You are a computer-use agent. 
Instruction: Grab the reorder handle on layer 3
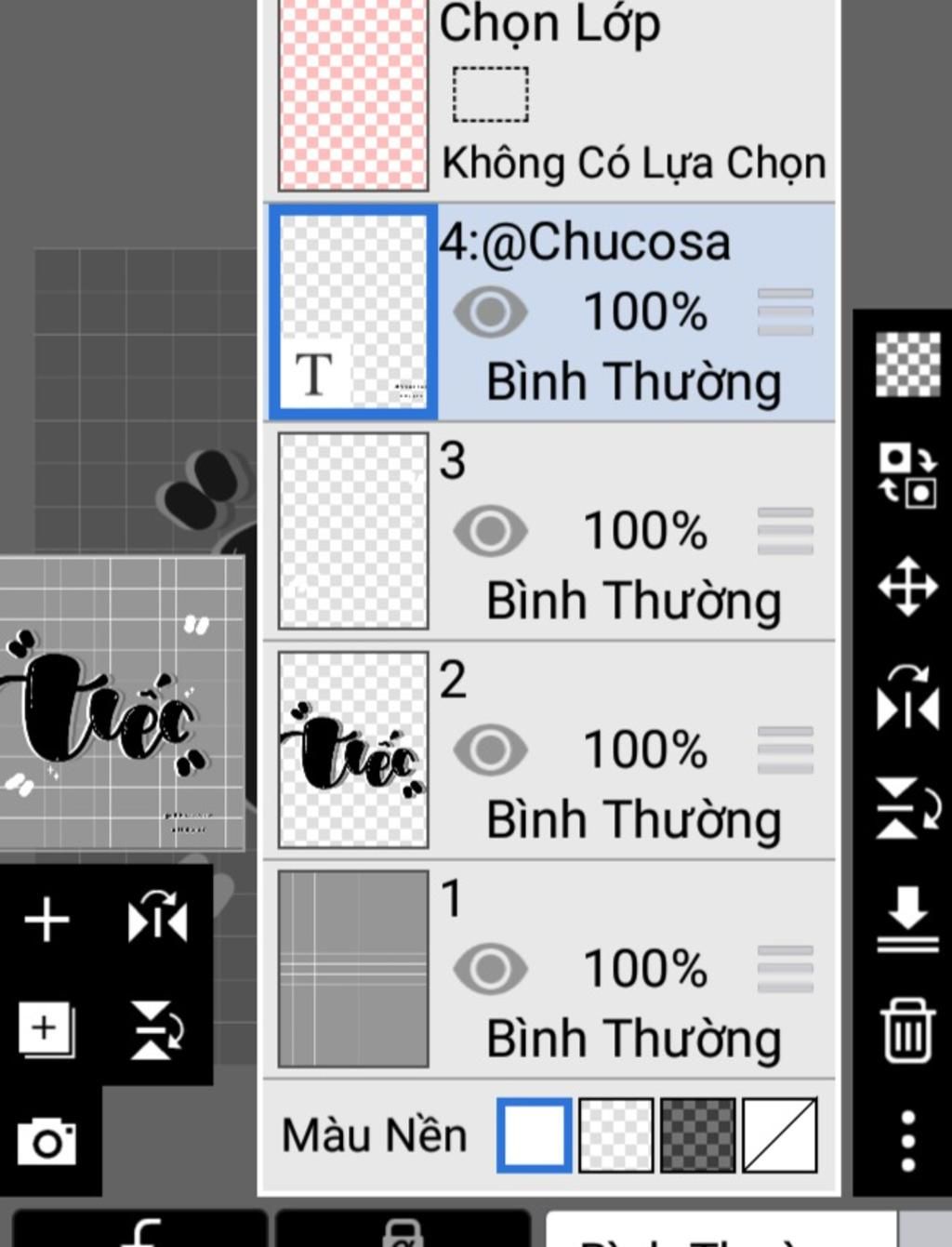pos(786,531)
